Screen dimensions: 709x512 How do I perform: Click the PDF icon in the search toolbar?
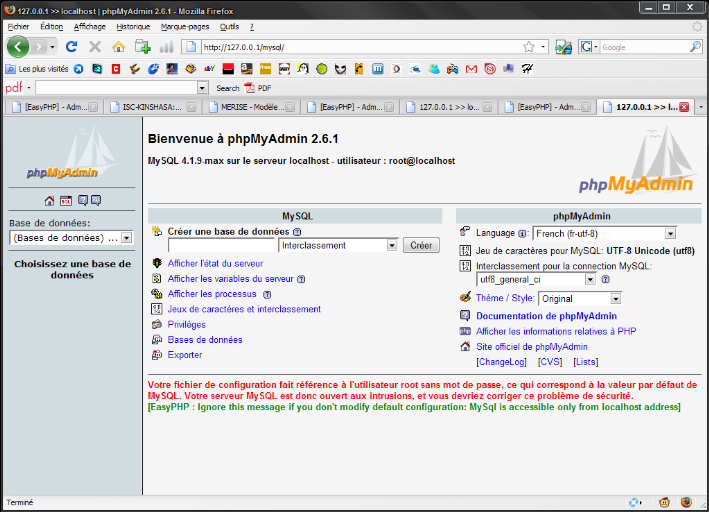(251, 88)
